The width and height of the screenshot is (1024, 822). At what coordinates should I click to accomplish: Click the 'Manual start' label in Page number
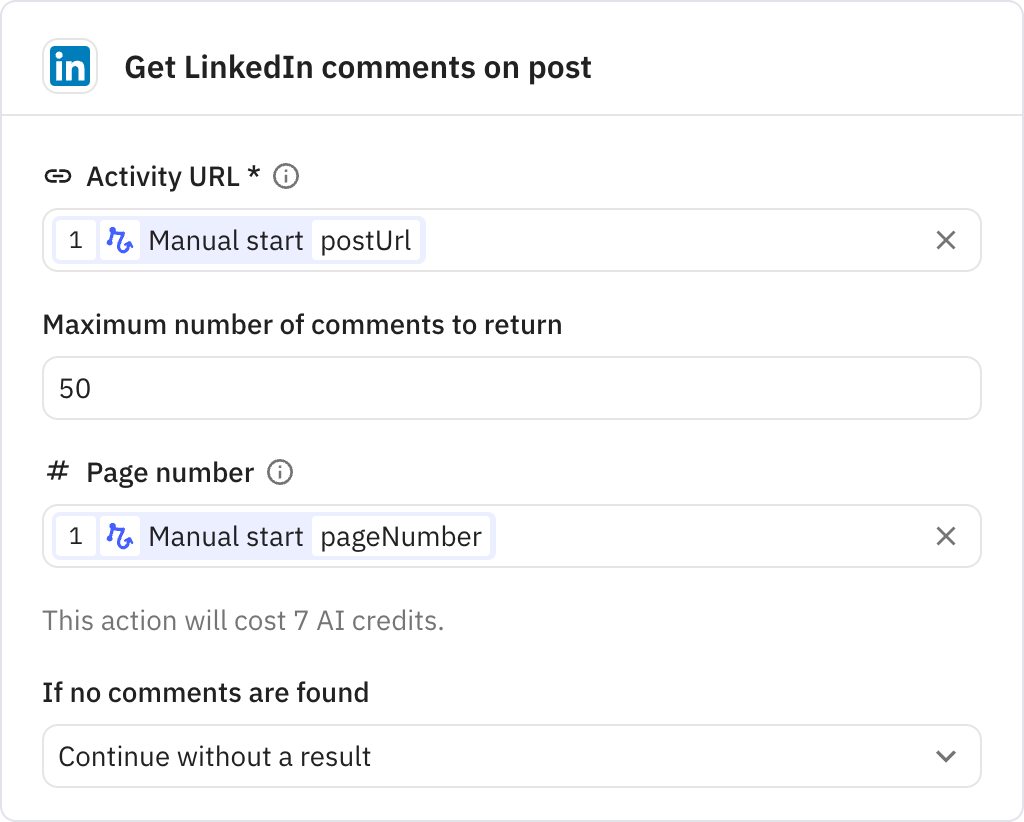point(225,536)
